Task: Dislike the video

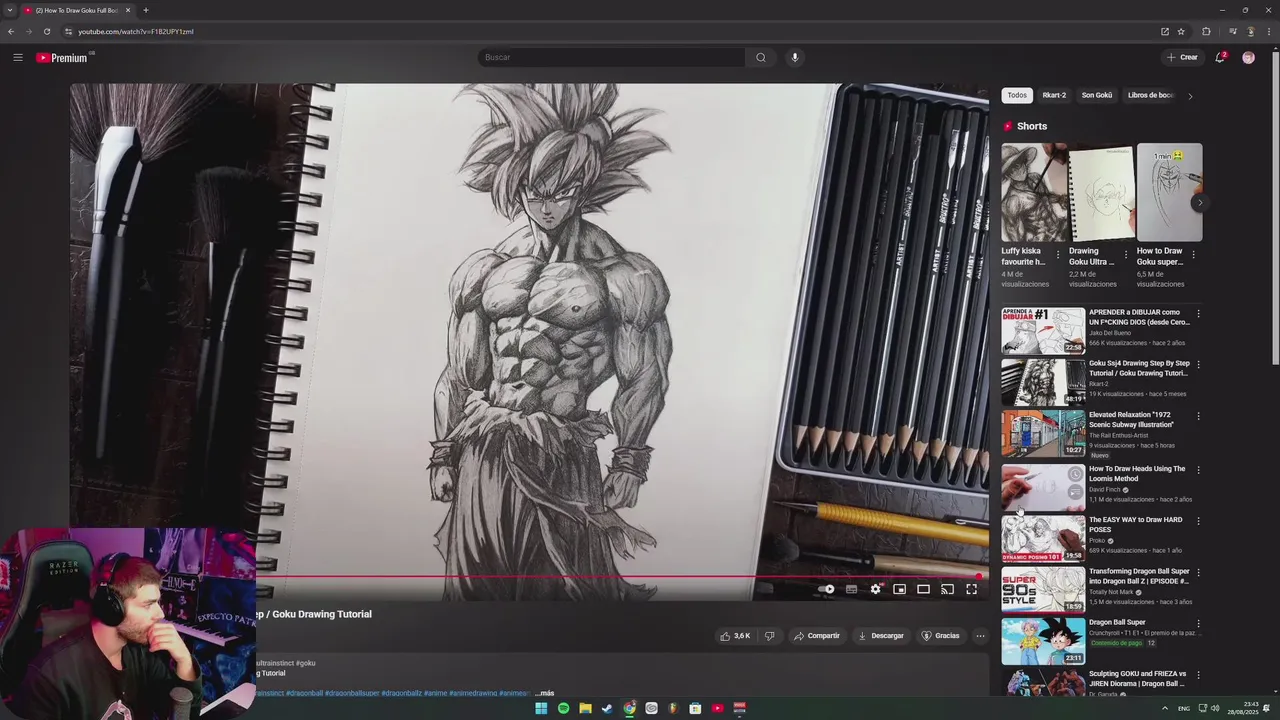Action: pyautogui.click(x=769, y=636)
